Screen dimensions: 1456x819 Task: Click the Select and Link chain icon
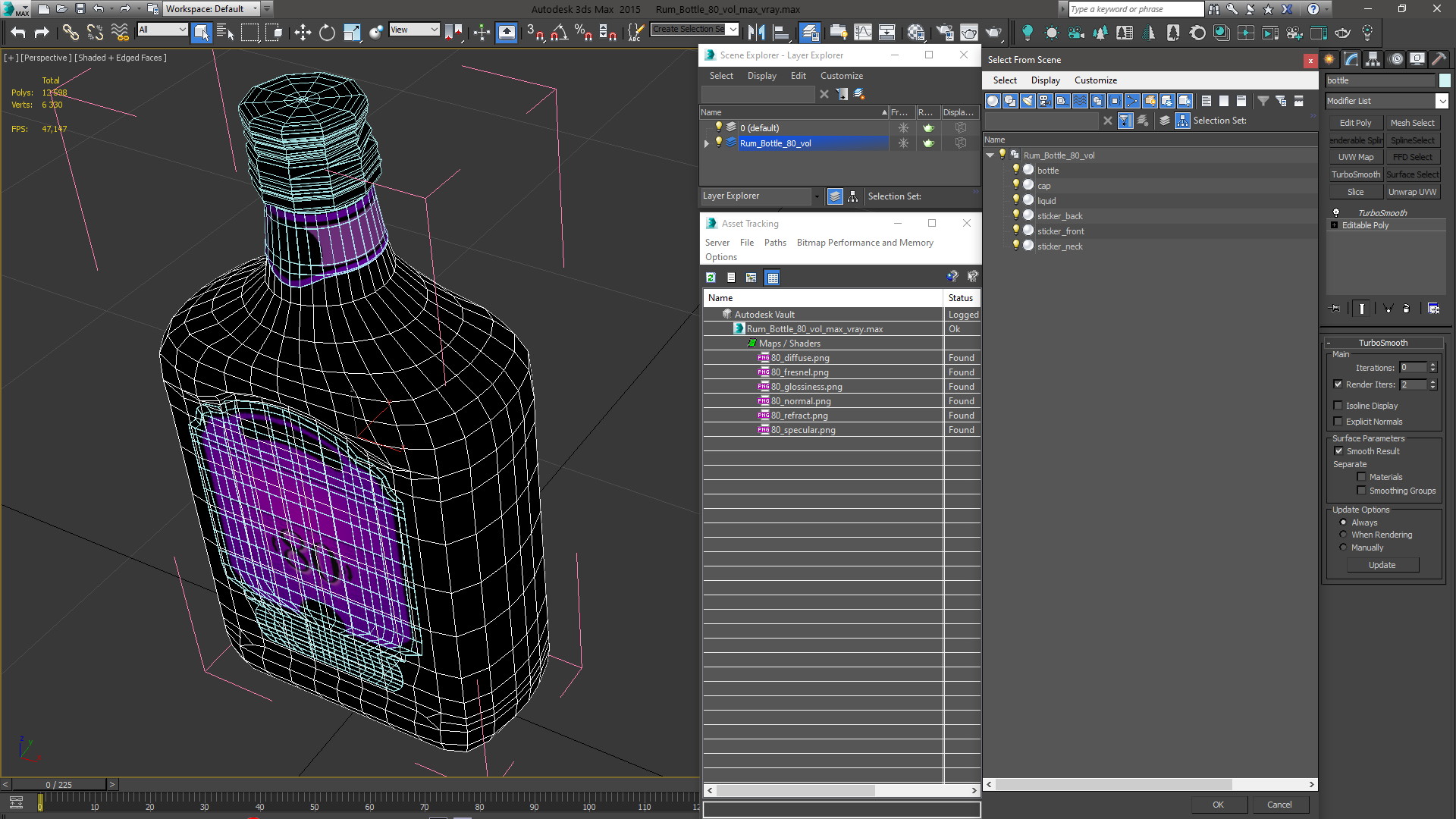tap(70, 32)
